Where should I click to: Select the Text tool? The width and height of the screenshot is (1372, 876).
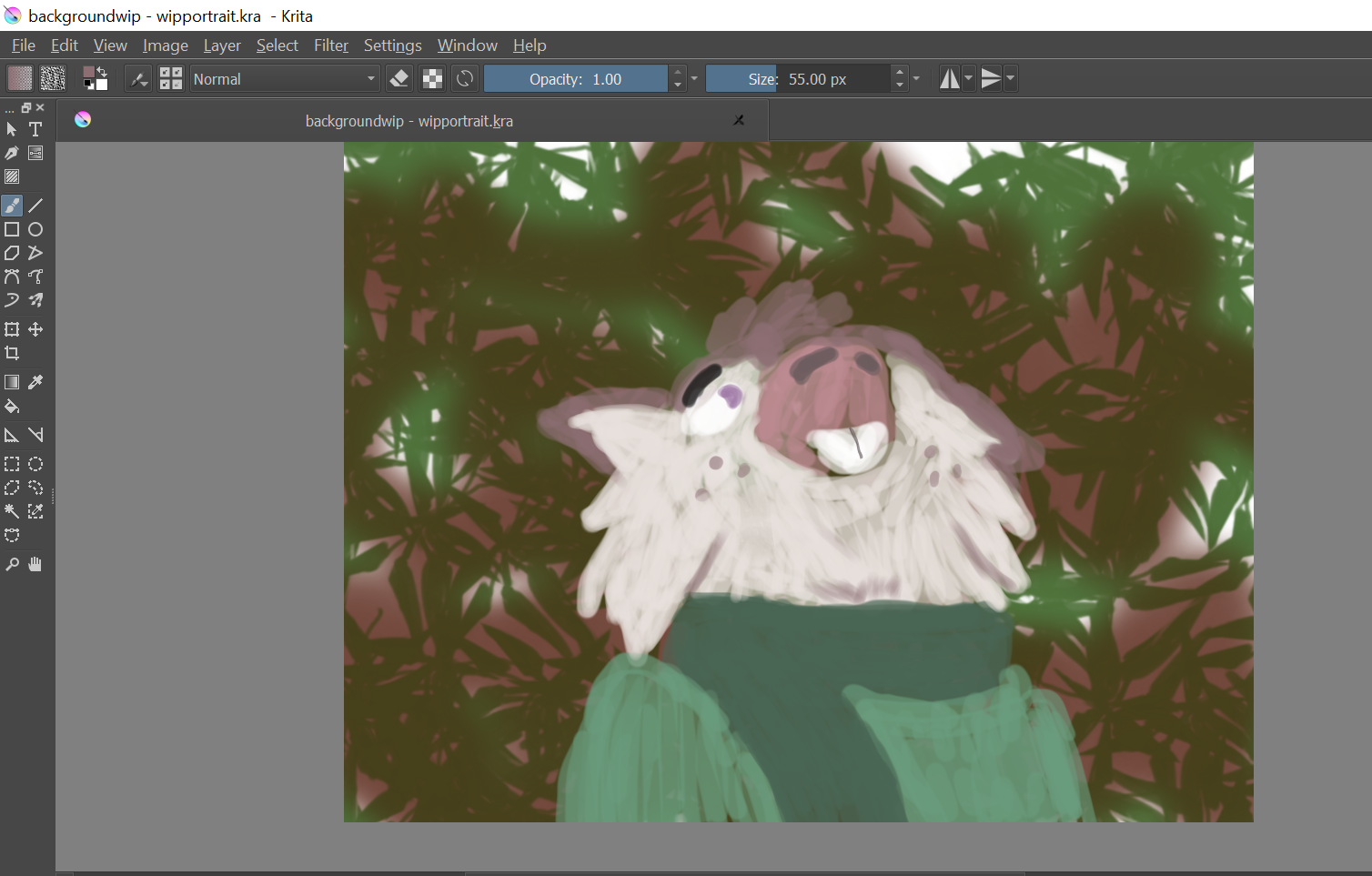point(35,129)
